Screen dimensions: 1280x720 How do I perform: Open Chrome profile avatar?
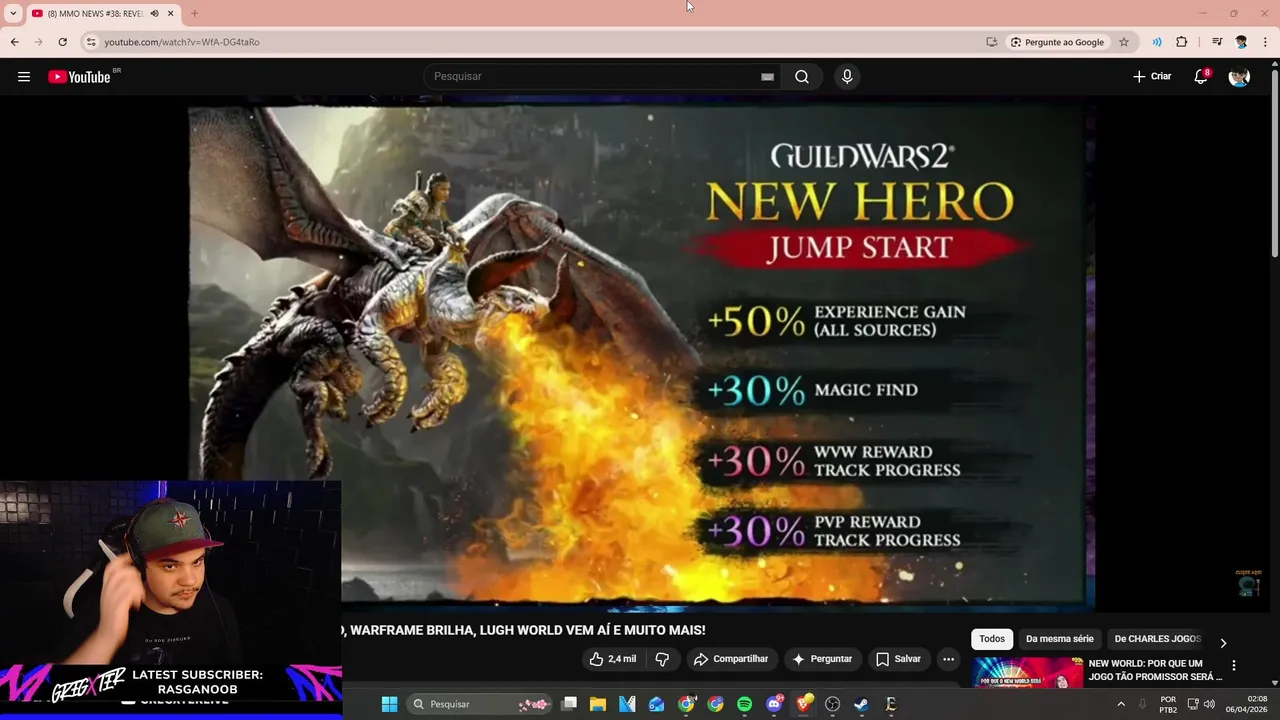click(x=1241, y=42)
